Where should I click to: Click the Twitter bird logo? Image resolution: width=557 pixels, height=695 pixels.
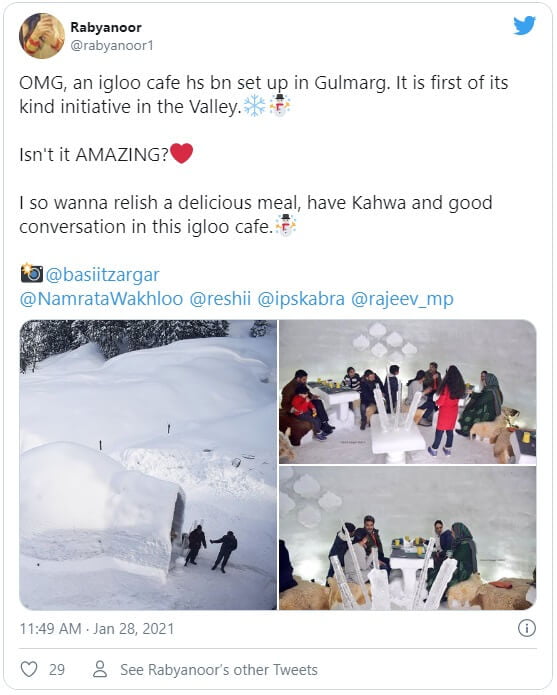pos(524,26)
